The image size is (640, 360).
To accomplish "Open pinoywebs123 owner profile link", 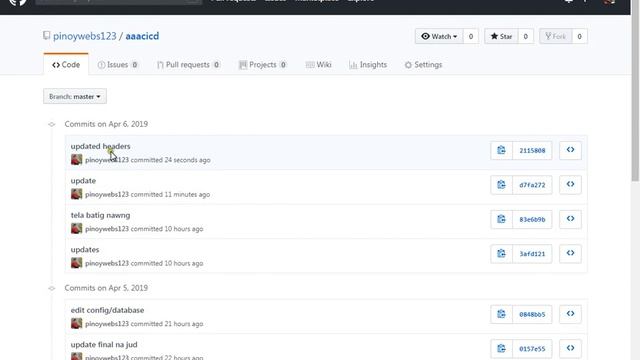I will (84, 36).
